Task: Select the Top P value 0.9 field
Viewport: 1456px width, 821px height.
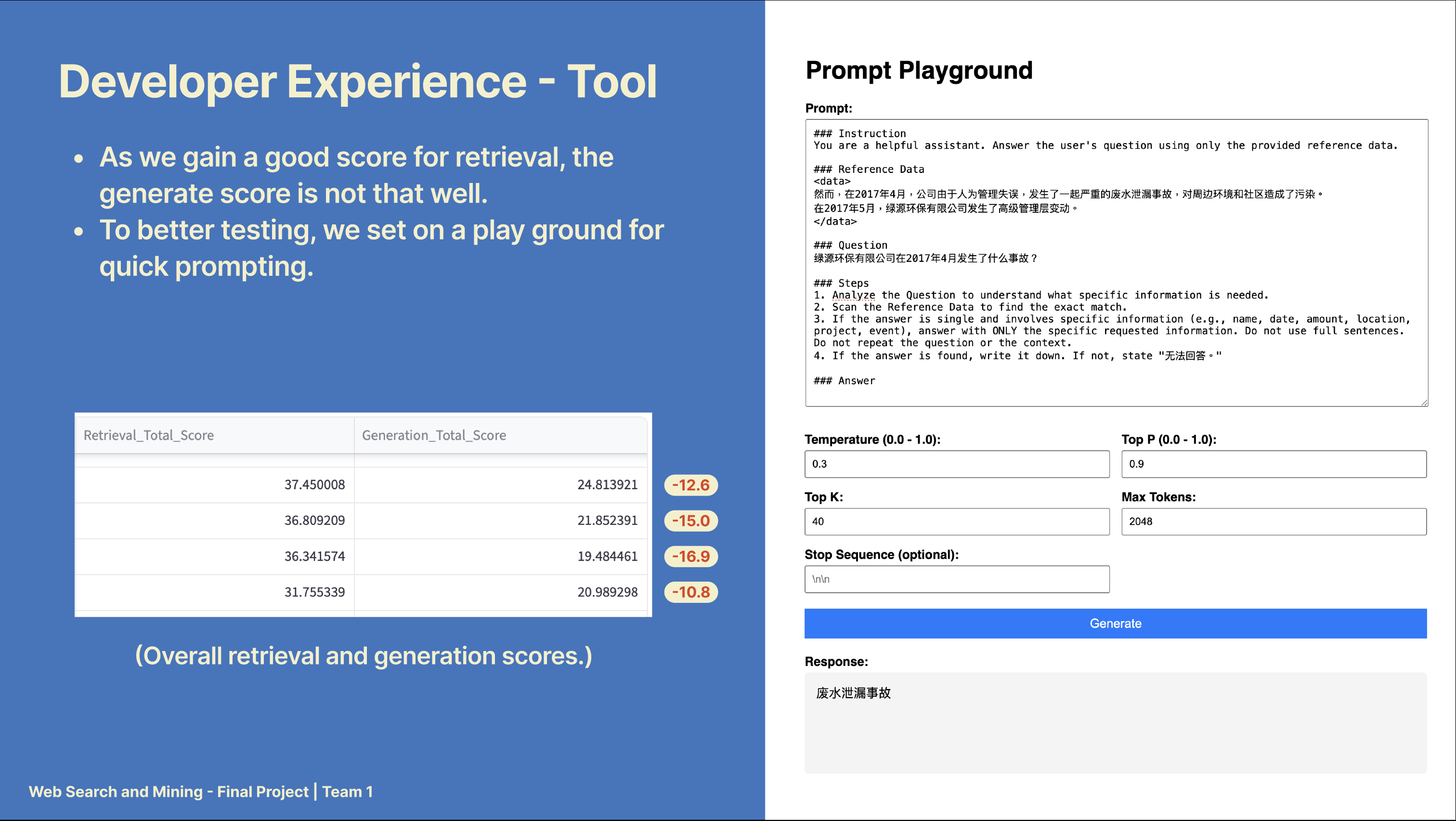Action: [x=1273, y=464]
